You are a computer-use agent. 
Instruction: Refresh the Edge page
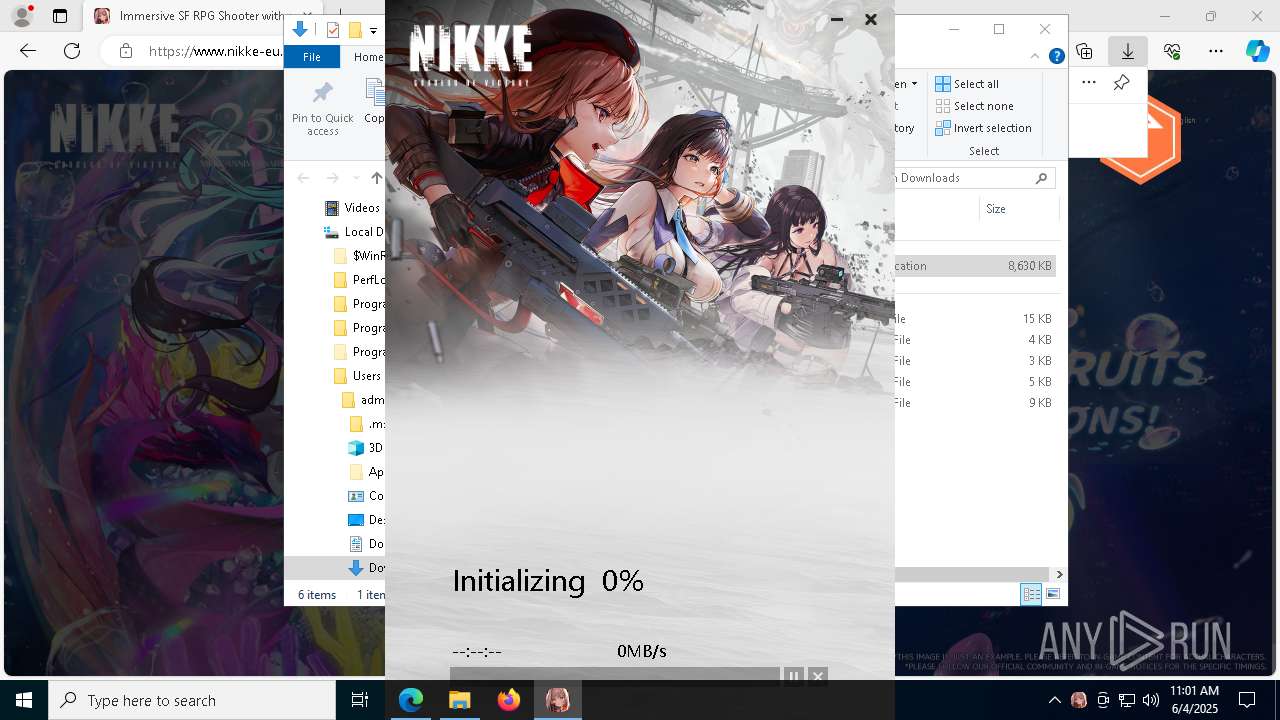coord(72,51)
